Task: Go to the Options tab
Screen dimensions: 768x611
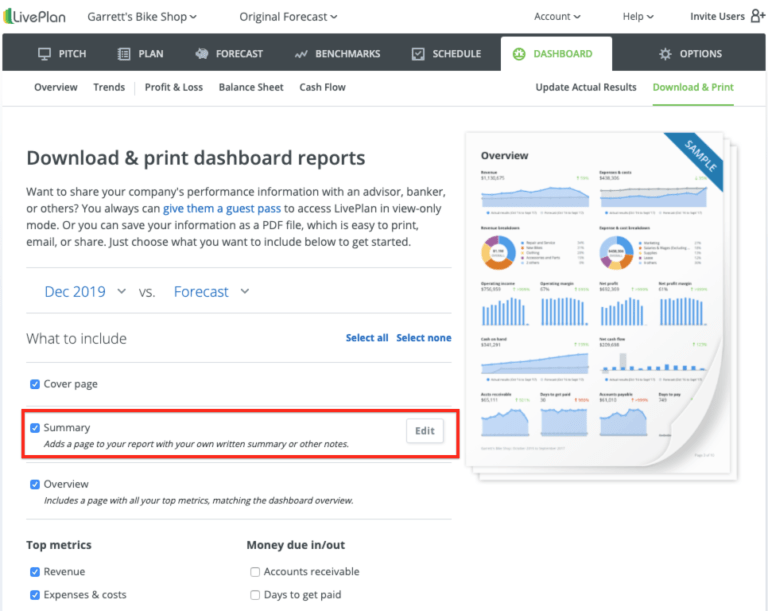Action: [x=690, y=54]
